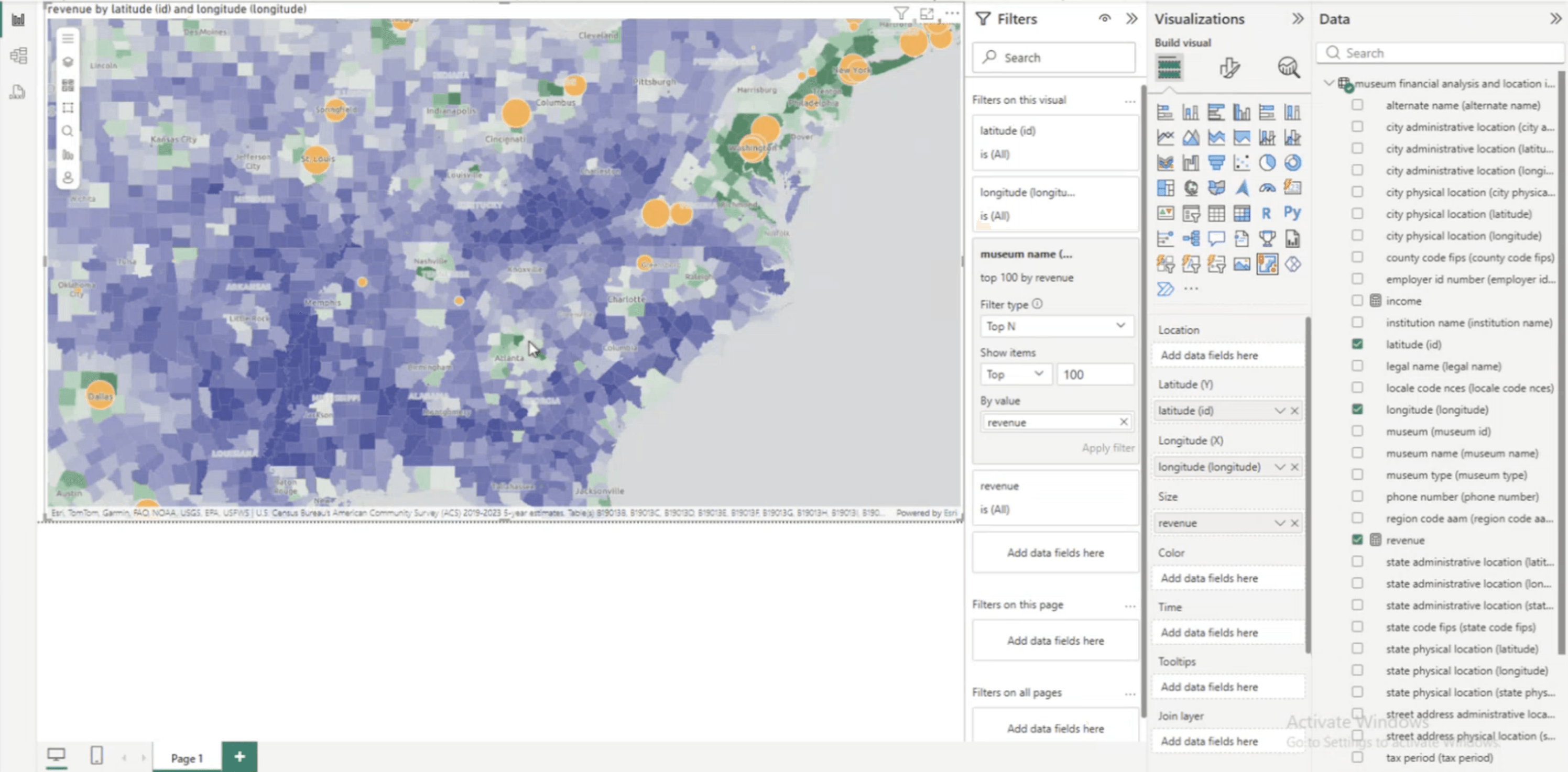Switch to the Format visual tab
Image resolution: width=1568 pixels, height=772 pixels.
1229,68
